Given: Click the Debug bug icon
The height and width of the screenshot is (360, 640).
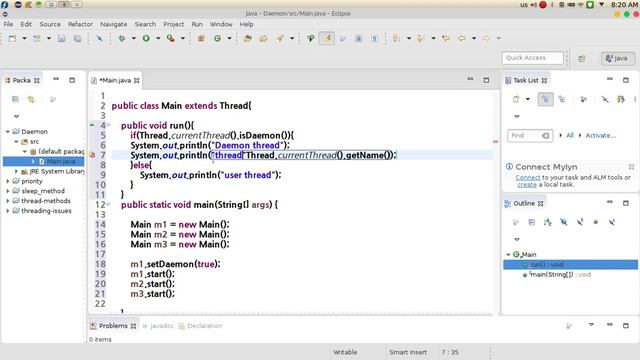Looking at the screenshot, I should [x=122, y=38].
